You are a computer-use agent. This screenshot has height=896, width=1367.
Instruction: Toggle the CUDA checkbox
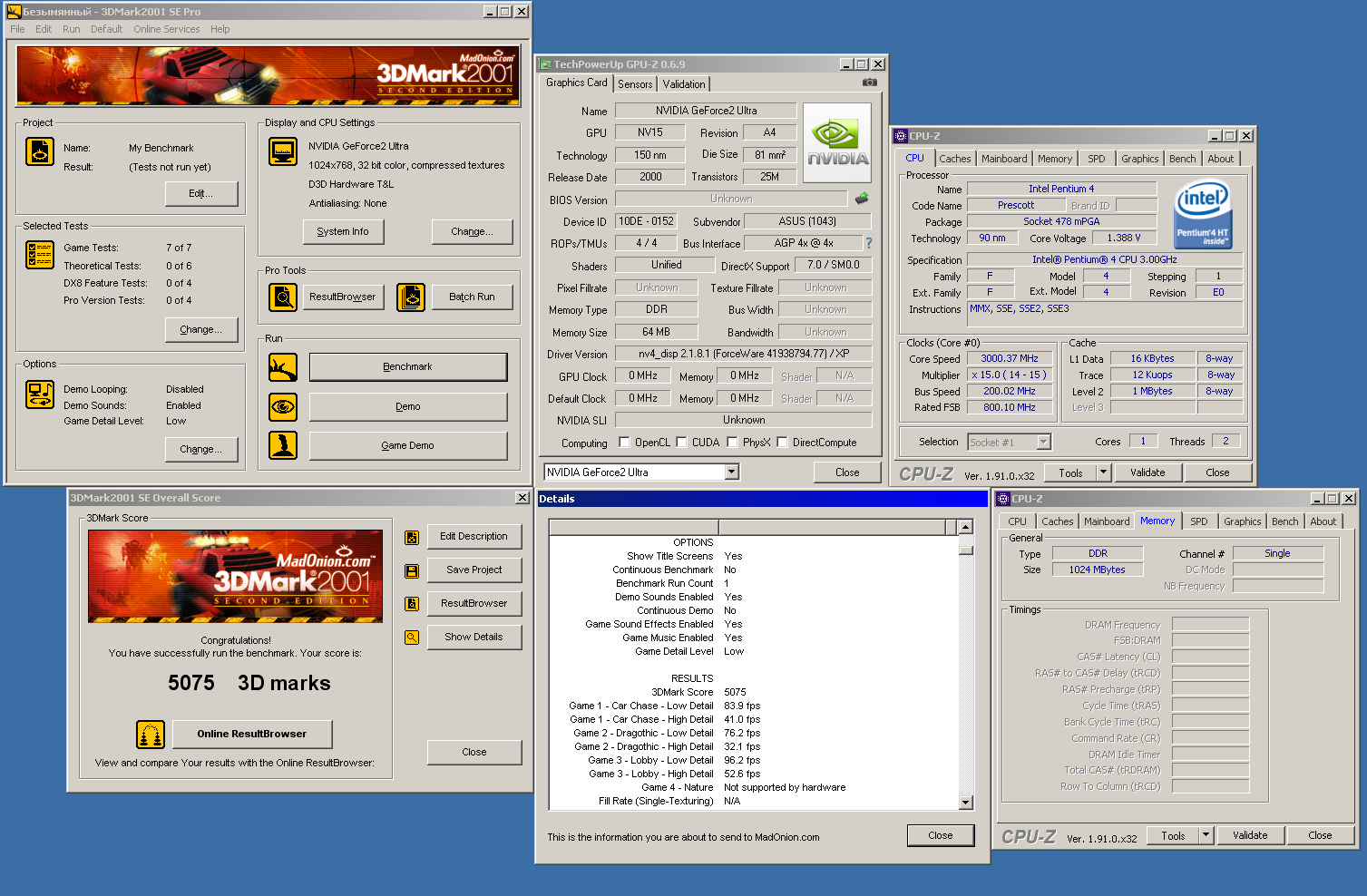pyautogui.click(x=681, y=443)
